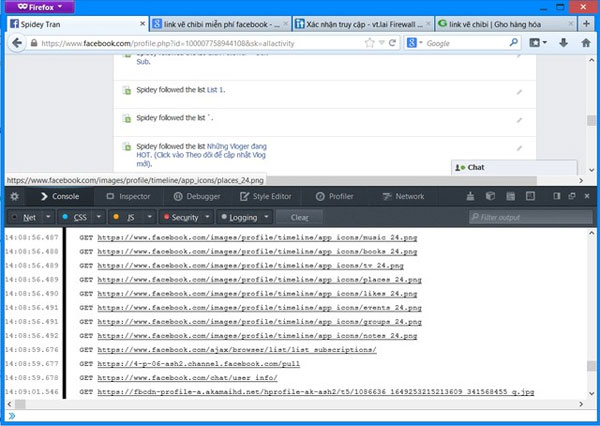Open the bookmarks menu button
The width and height of the screenshot is (600, 426).
pyautogui.click(x=538, y=43)
